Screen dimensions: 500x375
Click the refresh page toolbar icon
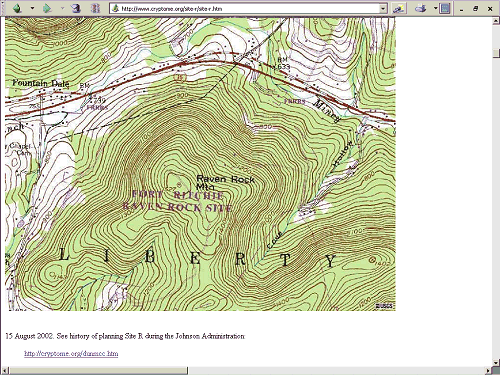click(95, 8)
